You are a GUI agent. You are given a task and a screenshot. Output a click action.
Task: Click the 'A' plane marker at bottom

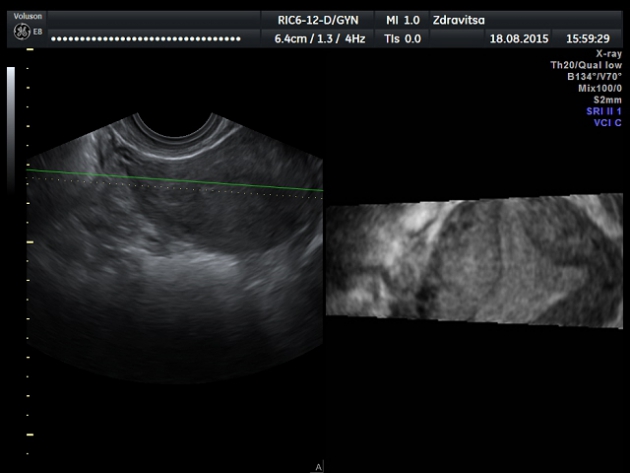click(318, 467)
